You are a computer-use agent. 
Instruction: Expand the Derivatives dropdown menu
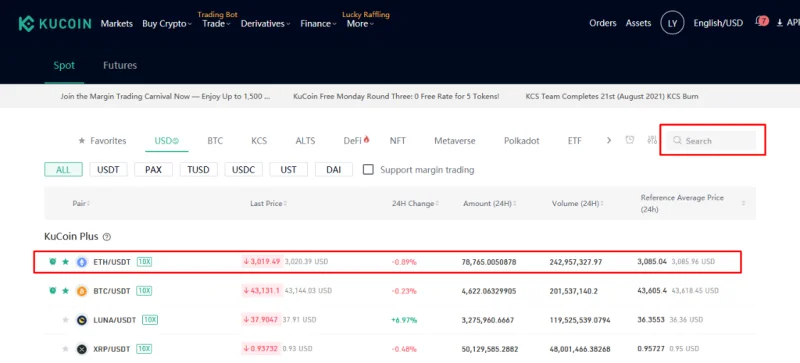click(265, 23)
